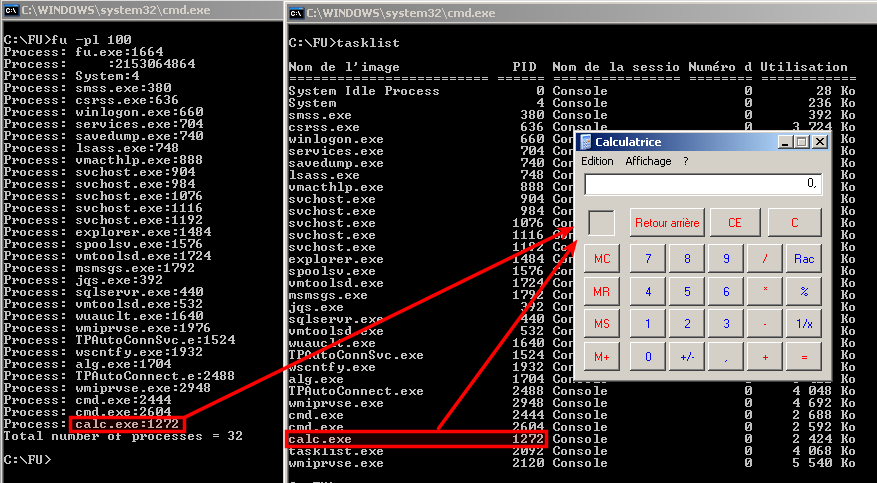
Task: Open the Affichage menu
Action: (648, 161)
